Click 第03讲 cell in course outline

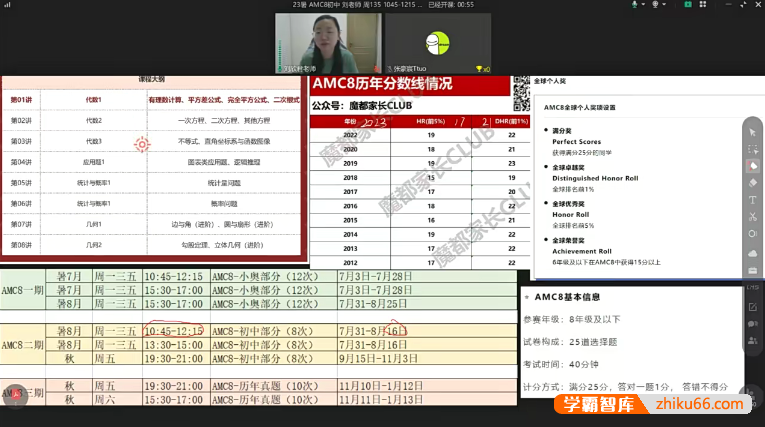(x=21, y=142)
